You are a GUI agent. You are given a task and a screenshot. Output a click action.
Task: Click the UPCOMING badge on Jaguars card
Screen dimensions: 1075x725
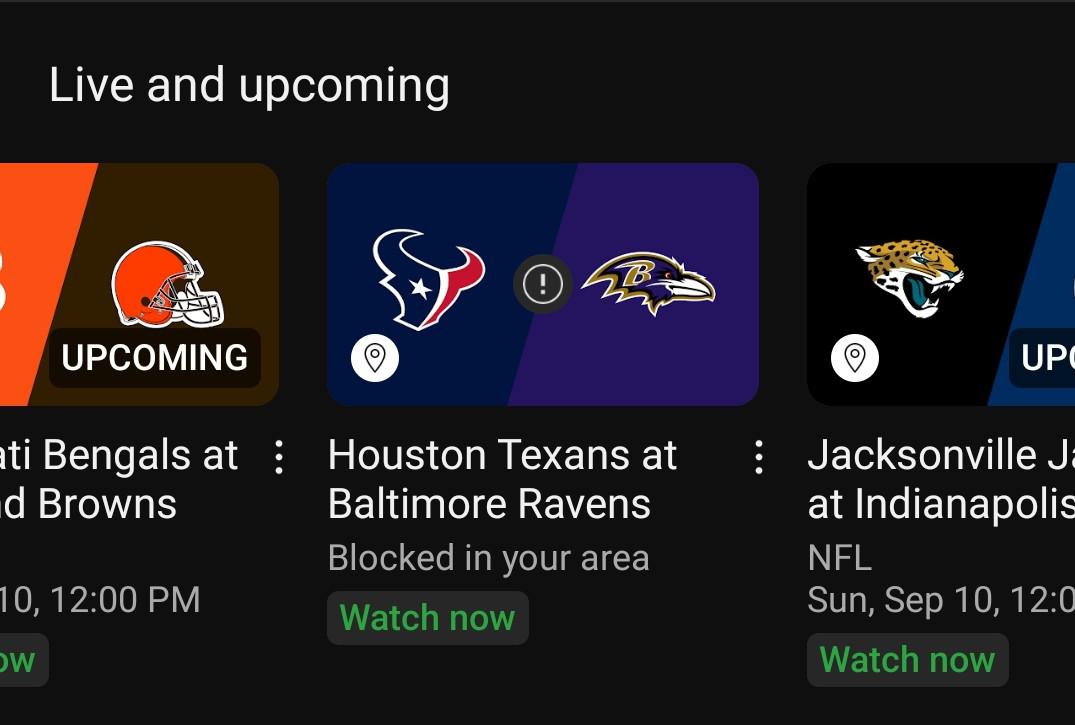pyautogui.click(x=1045, y=358)
